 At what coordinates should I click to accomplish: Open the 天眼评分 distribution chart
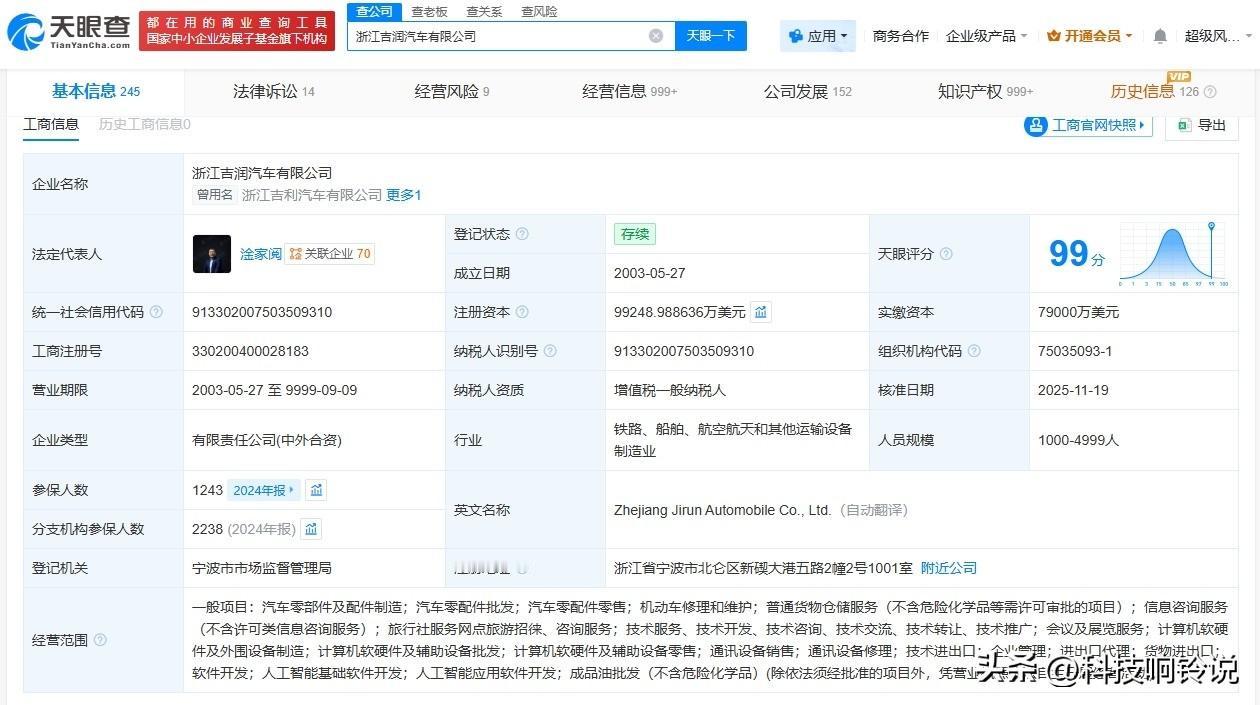(1172, 254)
